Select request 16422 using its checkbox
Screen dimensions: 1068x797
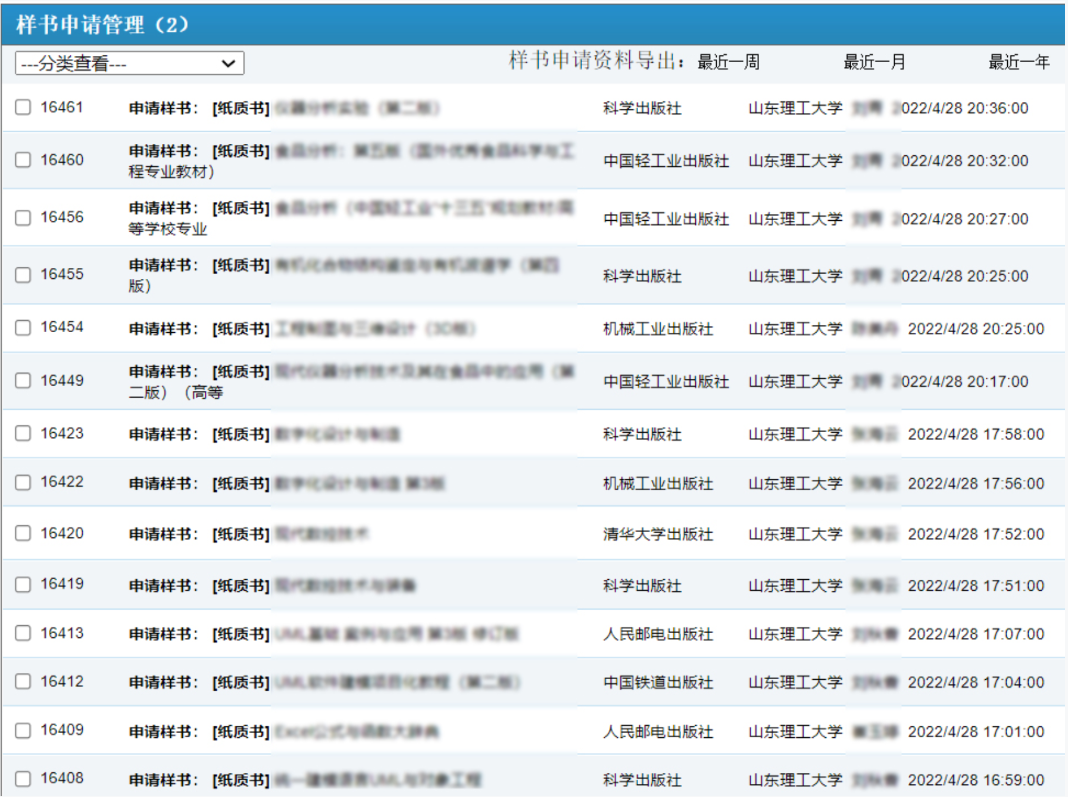(23, 483)
